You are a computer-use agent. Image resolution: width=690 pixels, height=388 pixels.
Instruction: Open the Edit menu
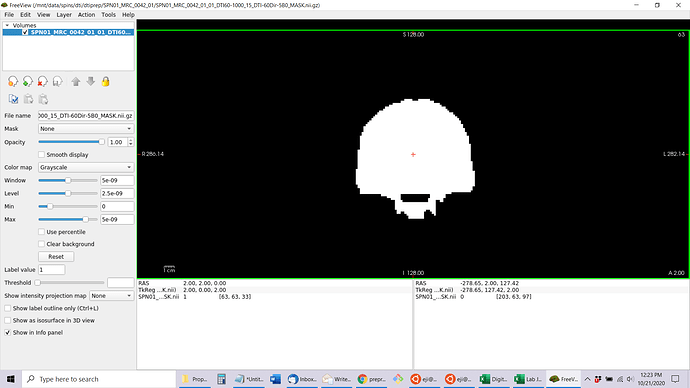[26, 15]
